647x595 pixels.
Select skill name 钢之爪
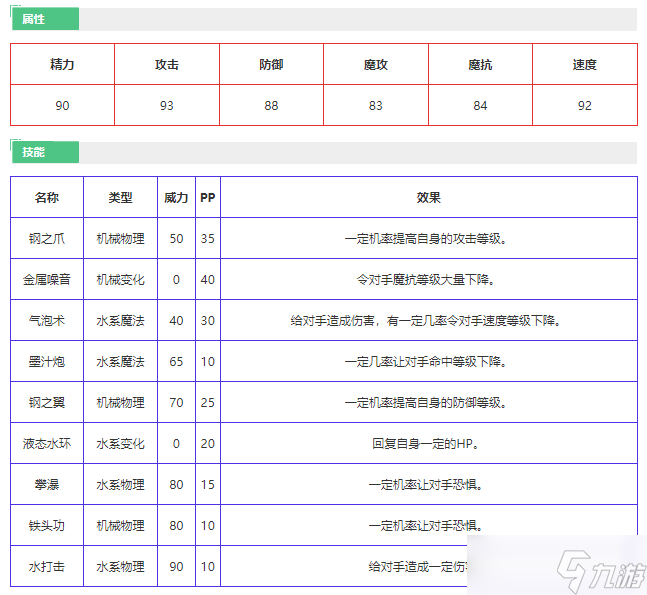pos(47,238)
